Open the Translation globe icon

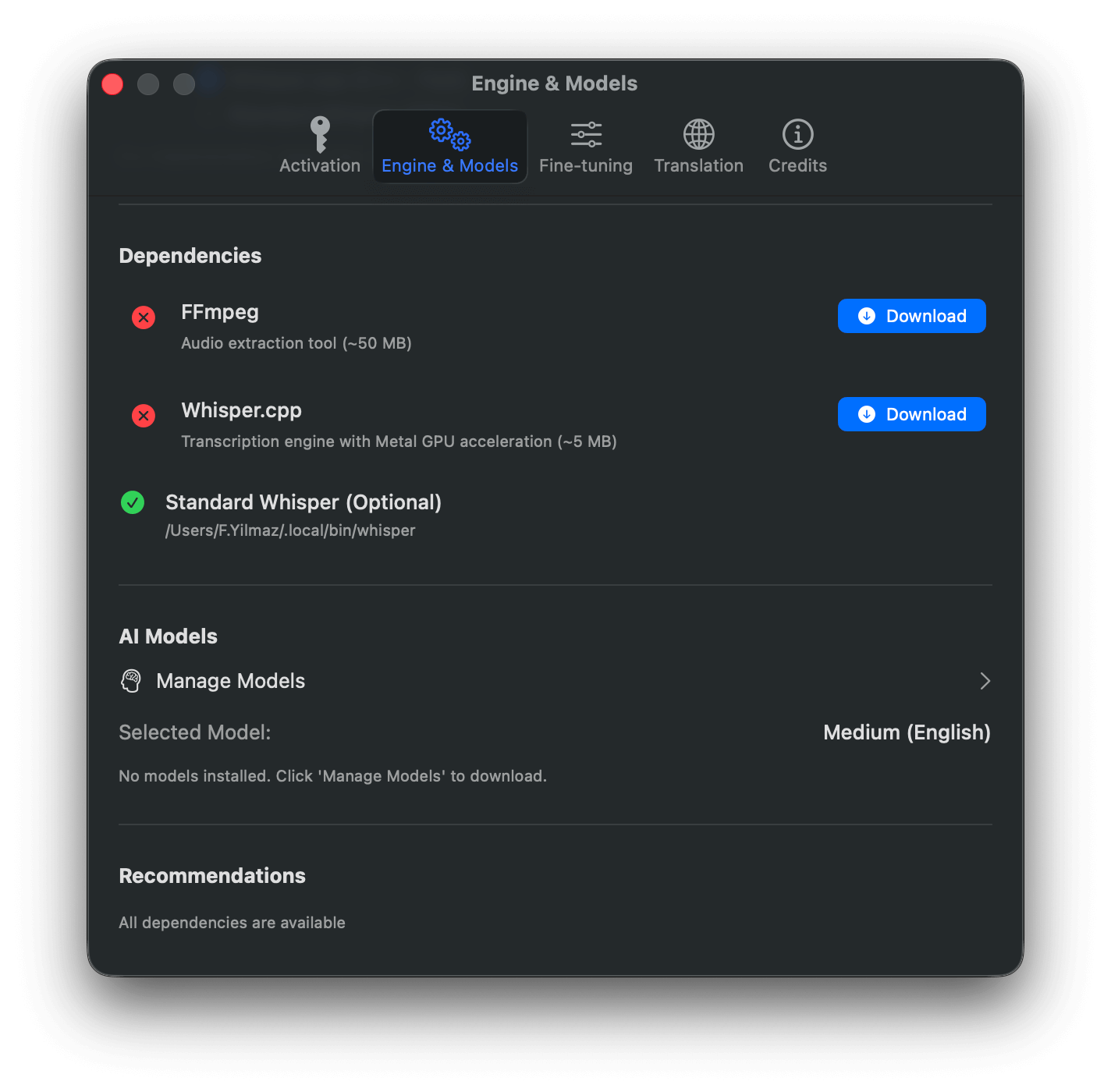tap(698, 134)
